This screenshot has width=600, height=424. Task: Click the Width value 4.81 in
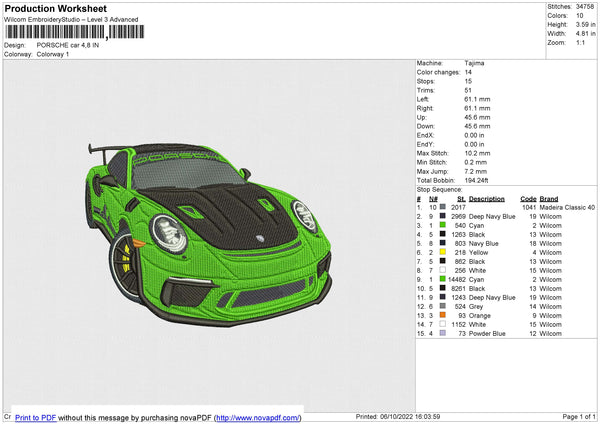click(x=585, y=34)
